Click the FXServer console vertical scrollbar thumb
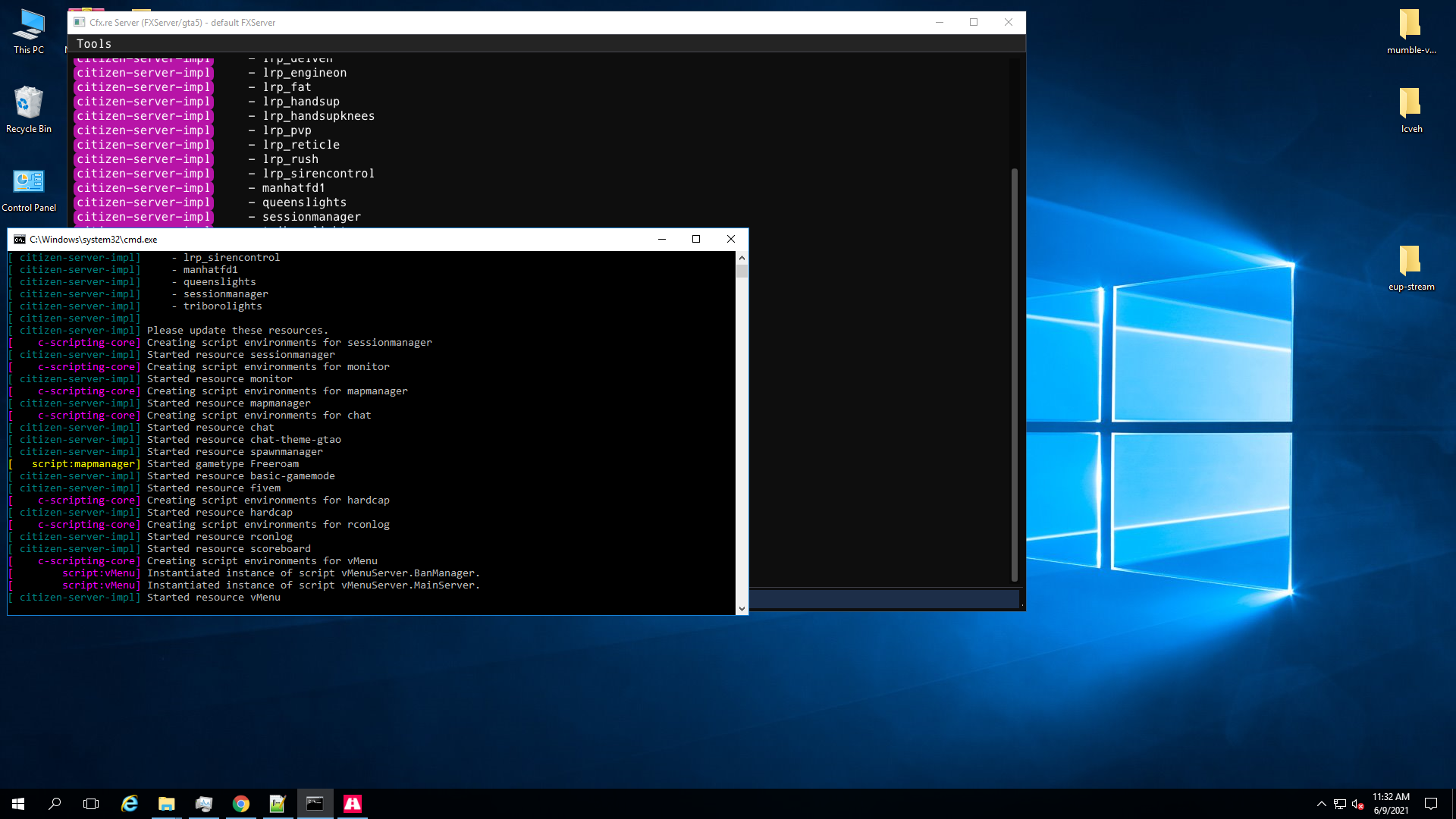 [1014, 375]
